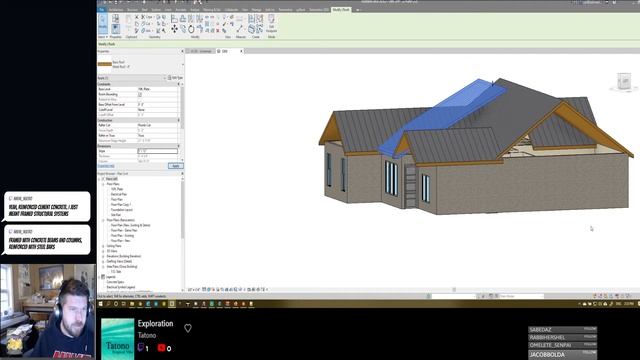Select the Mirror Pick Axis tool
Image resolution: width=640 pixels, height=360 pixels.
click(x=191, y=19)
